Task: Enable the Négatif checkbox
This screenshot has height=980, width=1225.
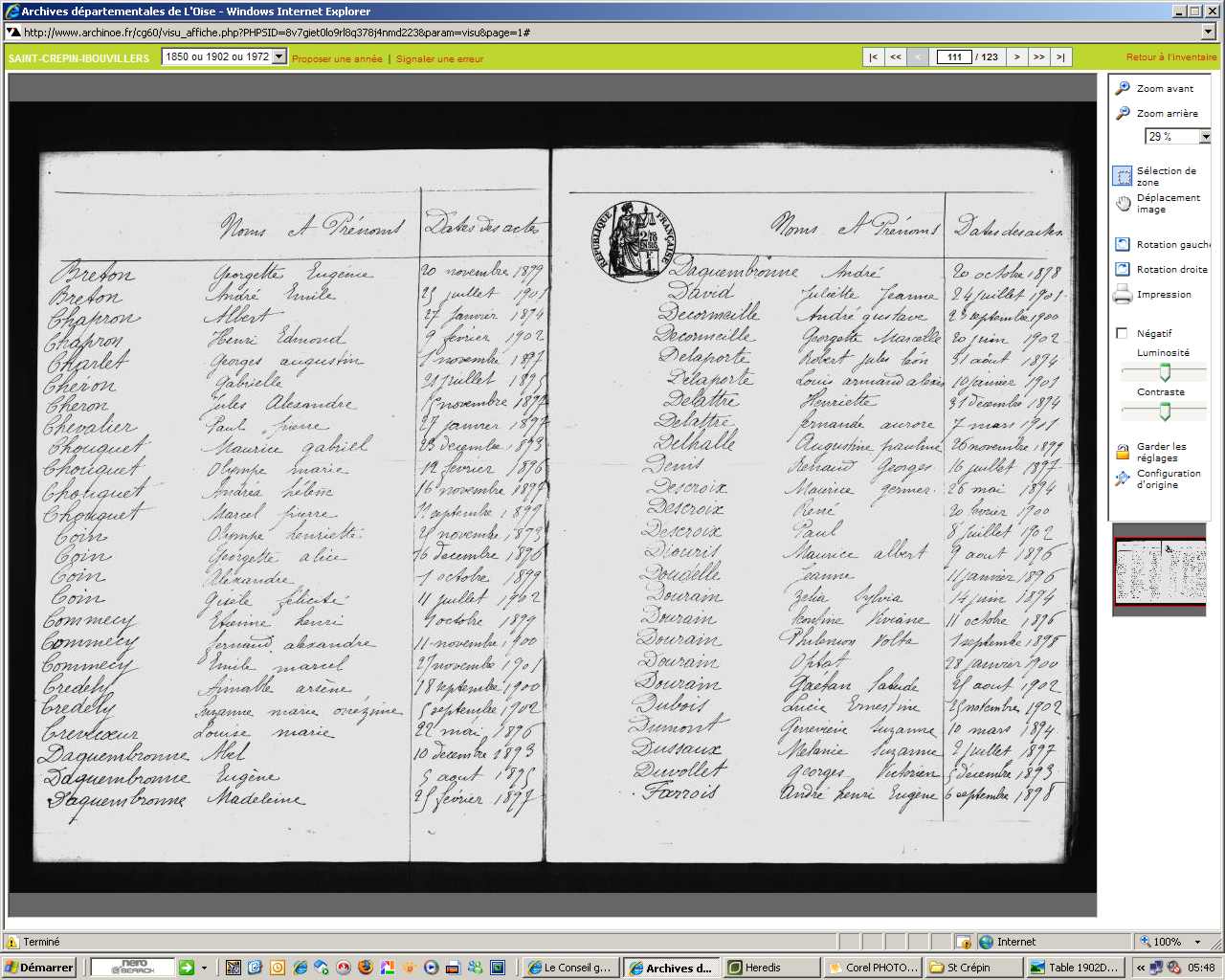Action: point(1122,334)
